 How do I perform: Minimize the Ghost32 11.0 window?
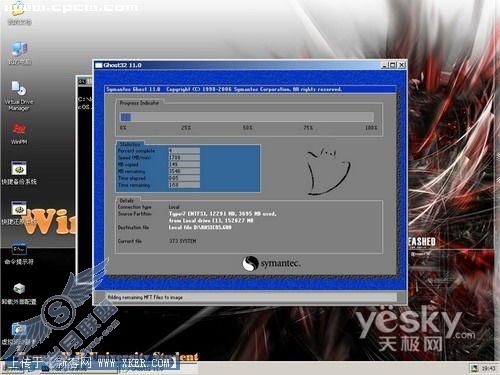click(x=385, y=65)
